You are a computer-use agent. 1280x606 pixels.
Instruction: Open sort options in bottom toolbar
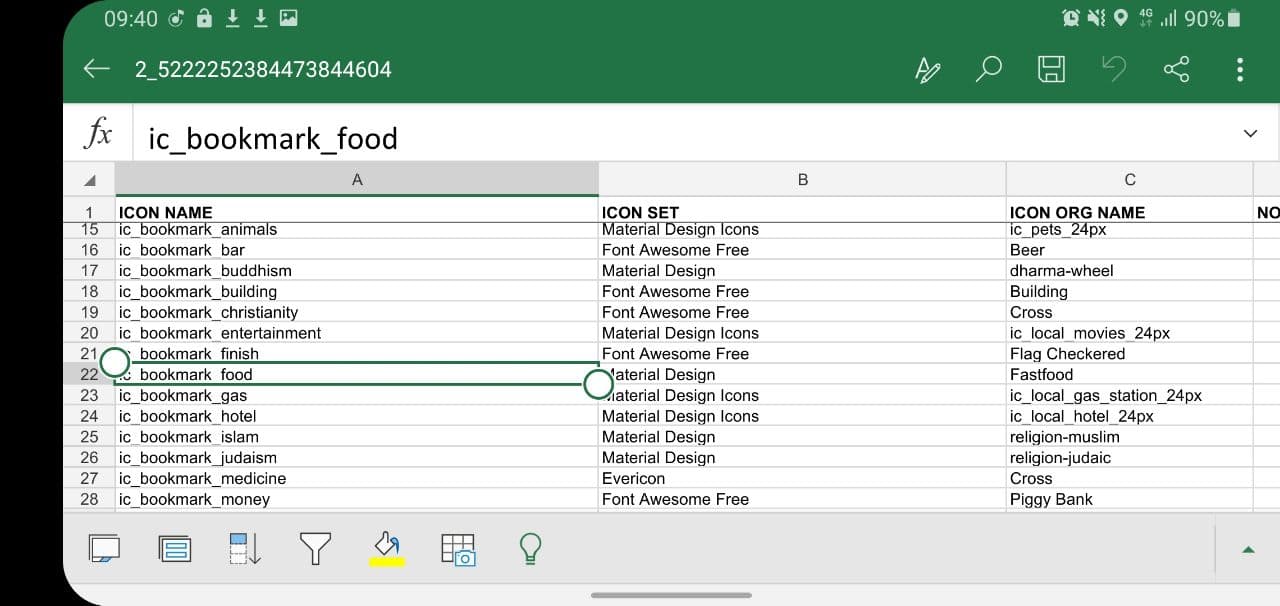(x=245, y=548)
